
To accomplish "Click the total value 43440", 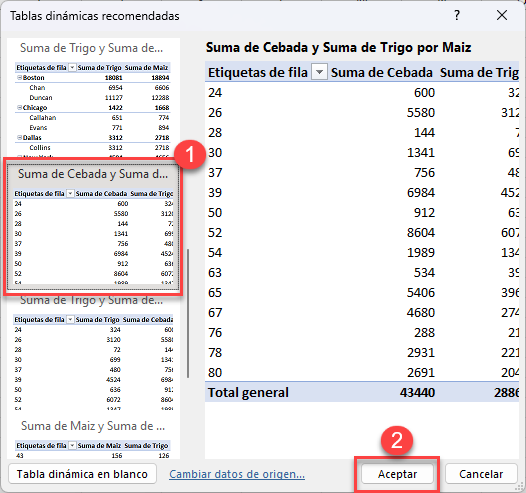I will pyautogui.click(x=417, y=392).
